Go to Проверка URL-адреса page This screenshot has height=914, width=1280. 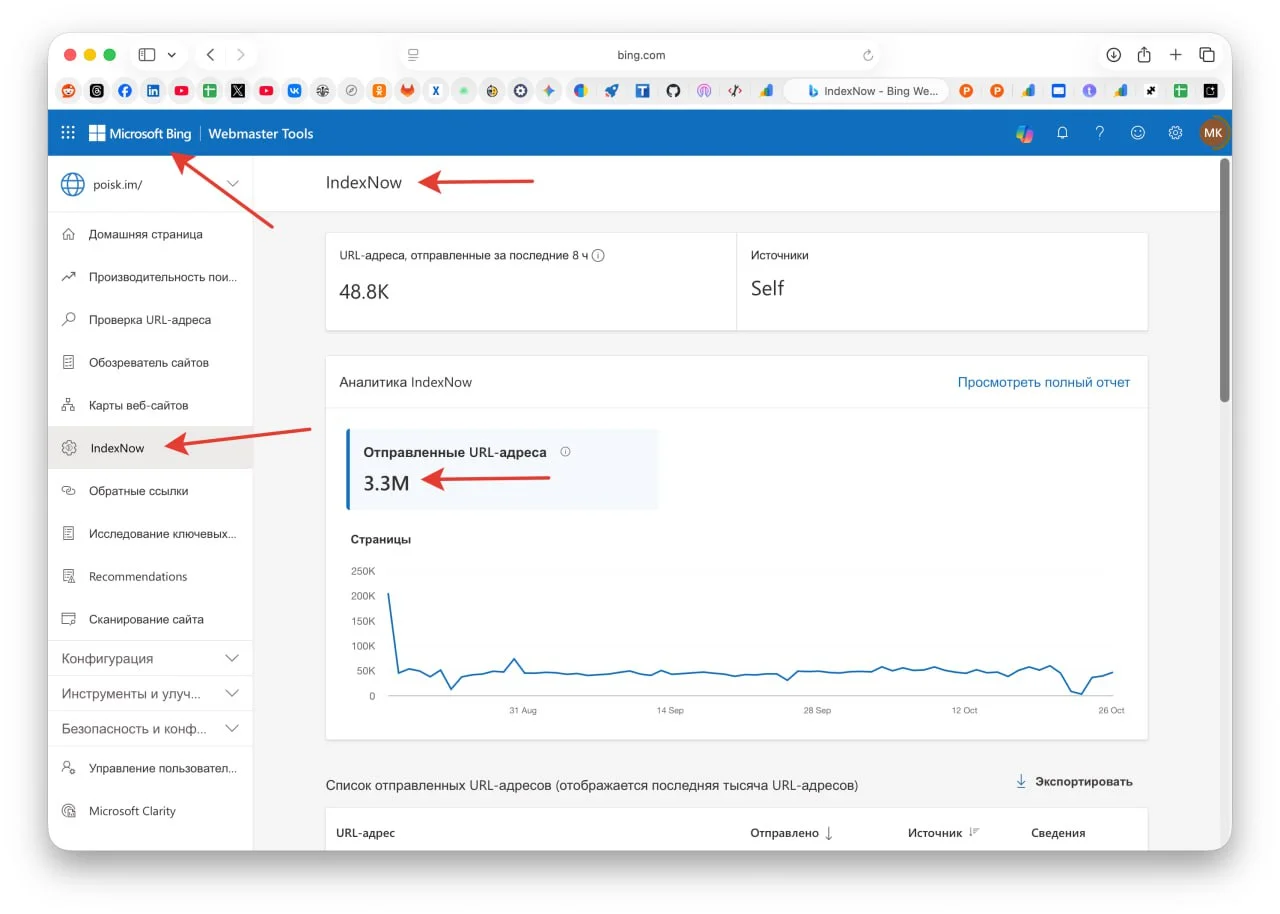pos(149,320)
